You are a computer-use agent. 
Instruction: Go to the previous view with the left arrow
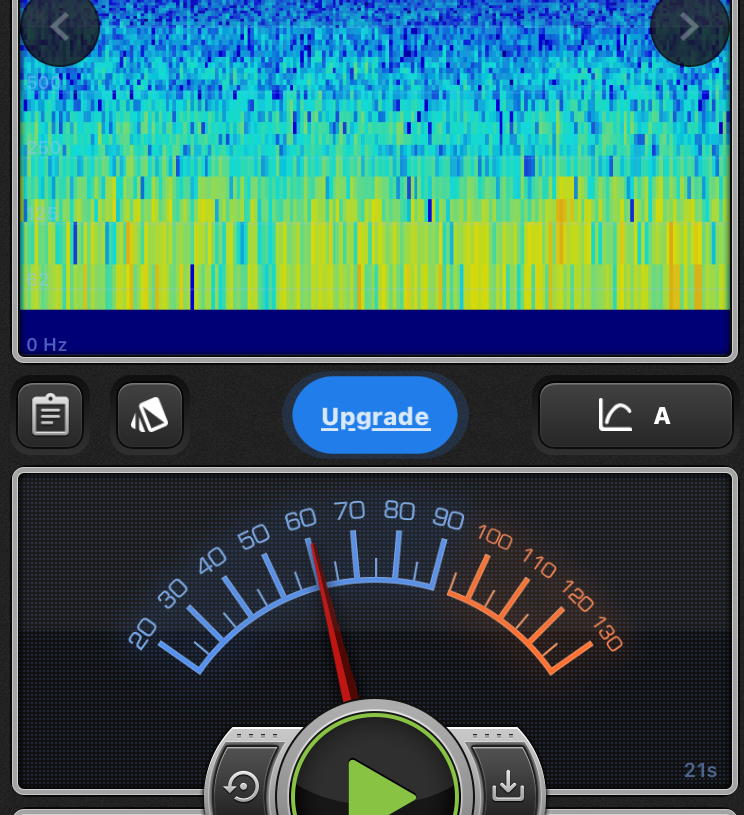click(x=60, y=27)
